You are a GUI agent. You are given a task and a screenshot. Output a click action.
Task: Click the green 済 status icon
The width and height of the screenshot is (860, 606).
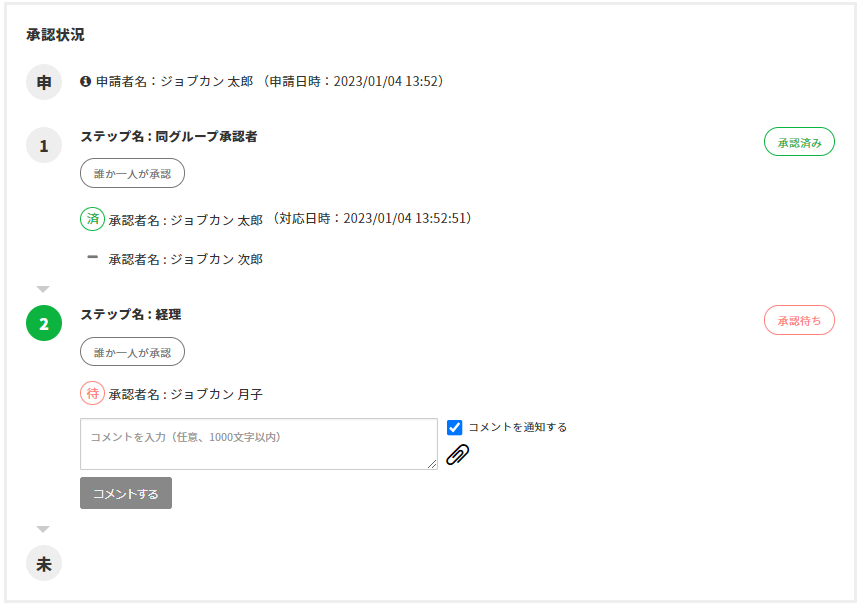pos(92,219)
